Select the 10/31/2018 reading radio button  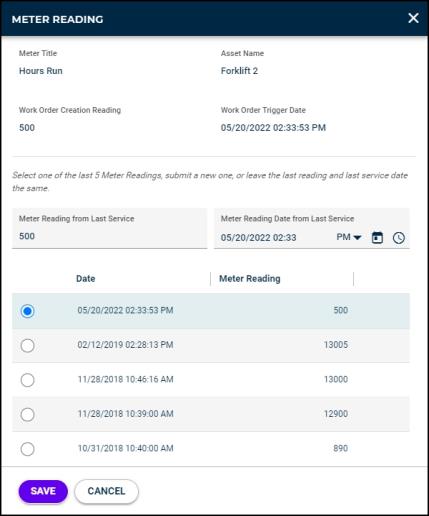27,449
